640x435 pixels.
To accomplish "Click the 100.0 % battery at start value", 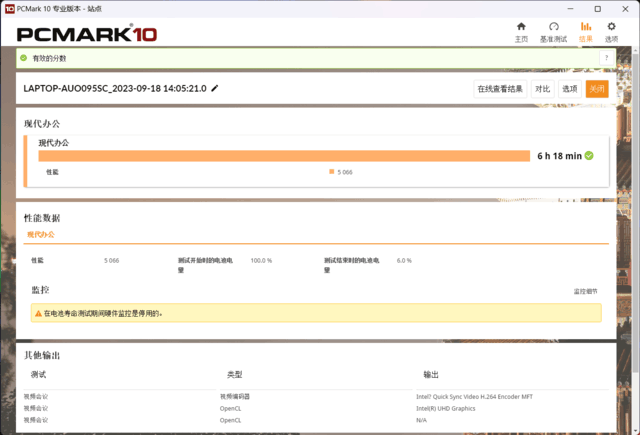I will 261,260.
